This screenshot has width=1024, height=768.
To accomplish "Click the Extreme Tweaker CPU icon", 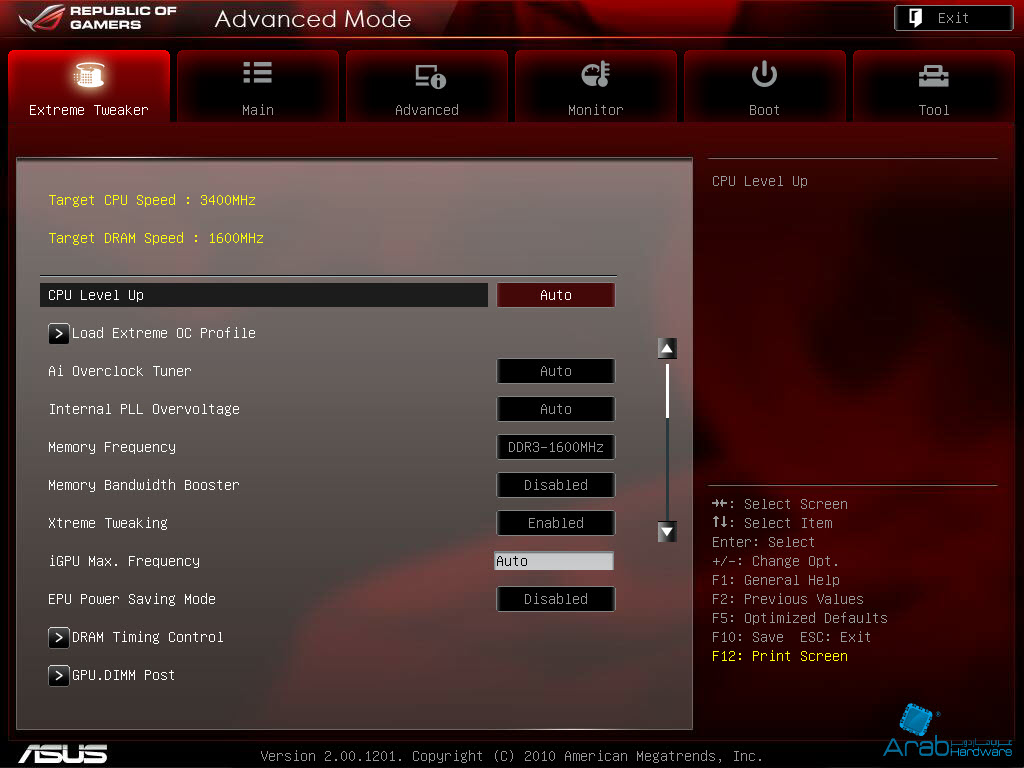I will coord(89,74).
